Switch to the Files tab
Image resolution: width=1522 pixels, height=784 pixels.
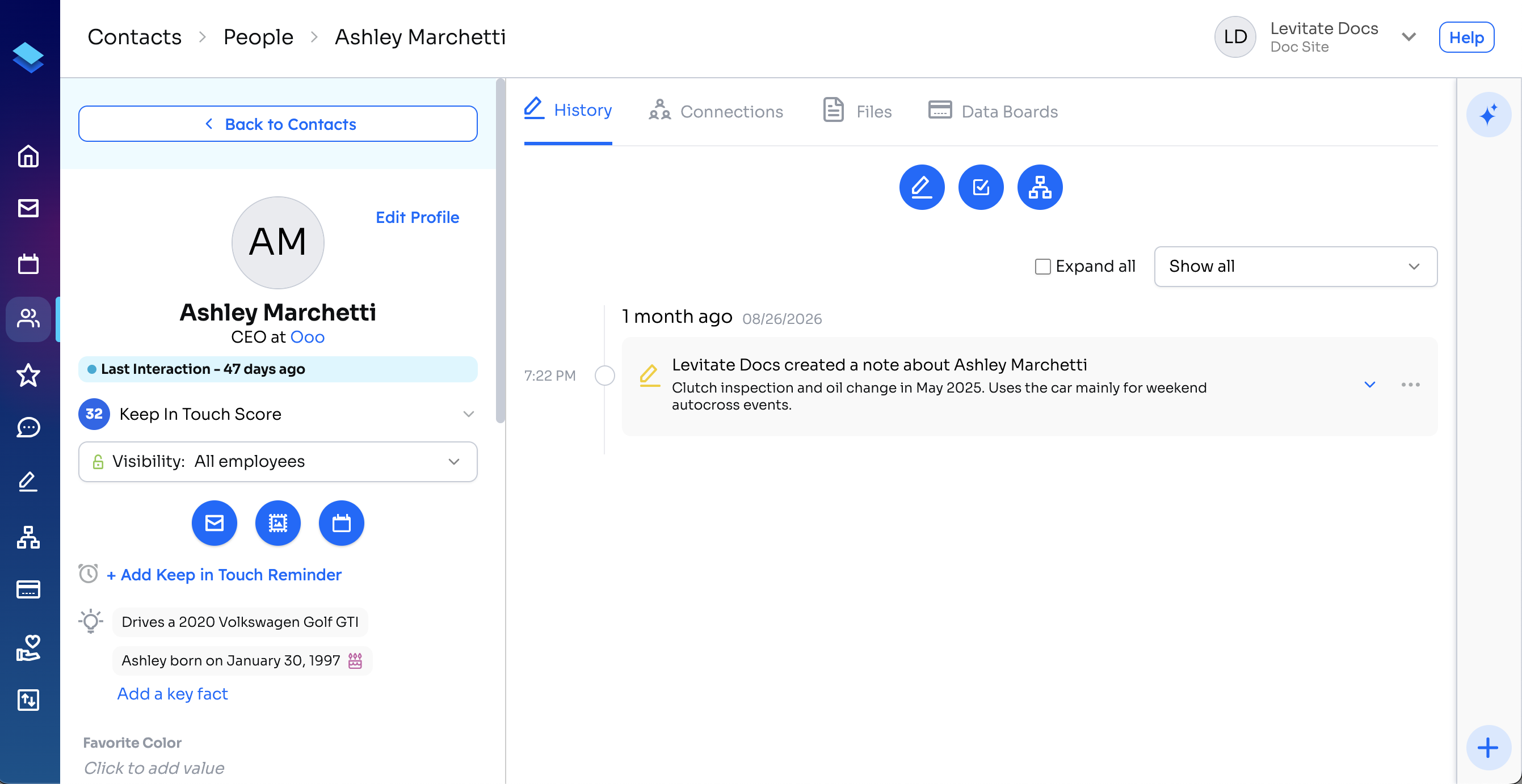pyautogui.click(x=857, y=111)
